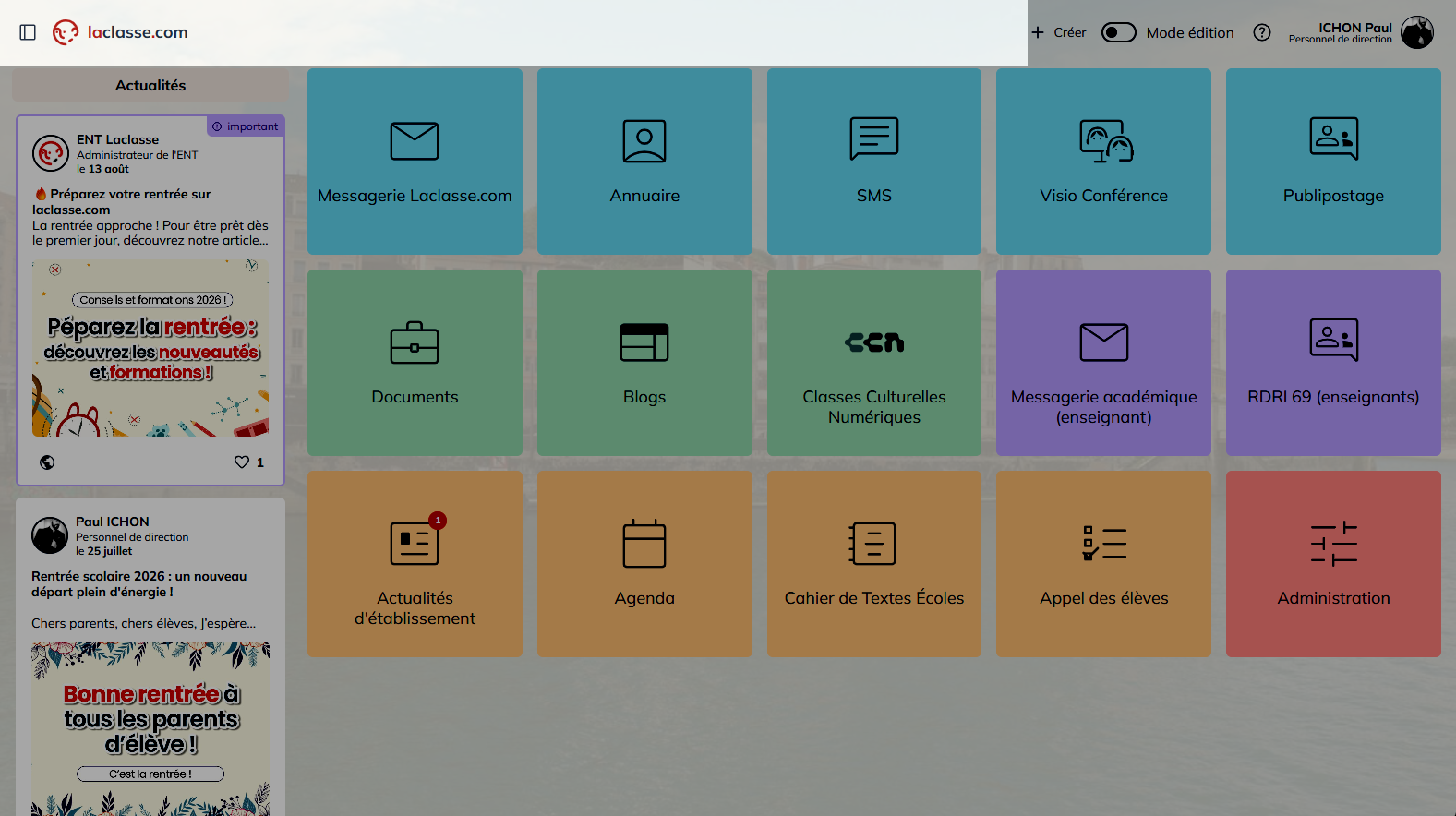This screenshot has height=816, width=1456.
Task: Click the laclasse.com logo
Action: click(x=120, y=32)
